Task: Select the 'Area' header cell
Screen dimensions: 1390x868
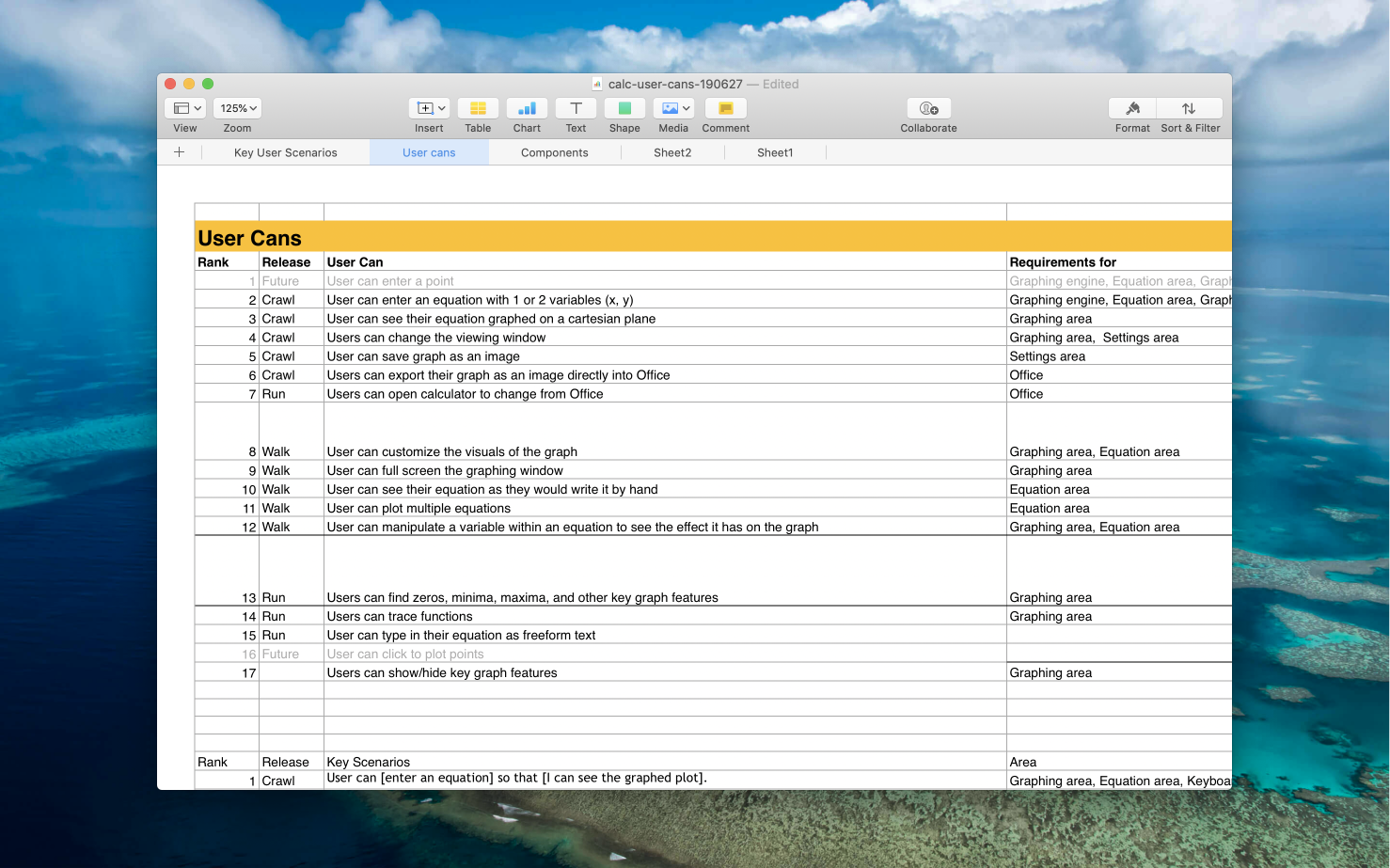Action: (x=1119, y=762)
